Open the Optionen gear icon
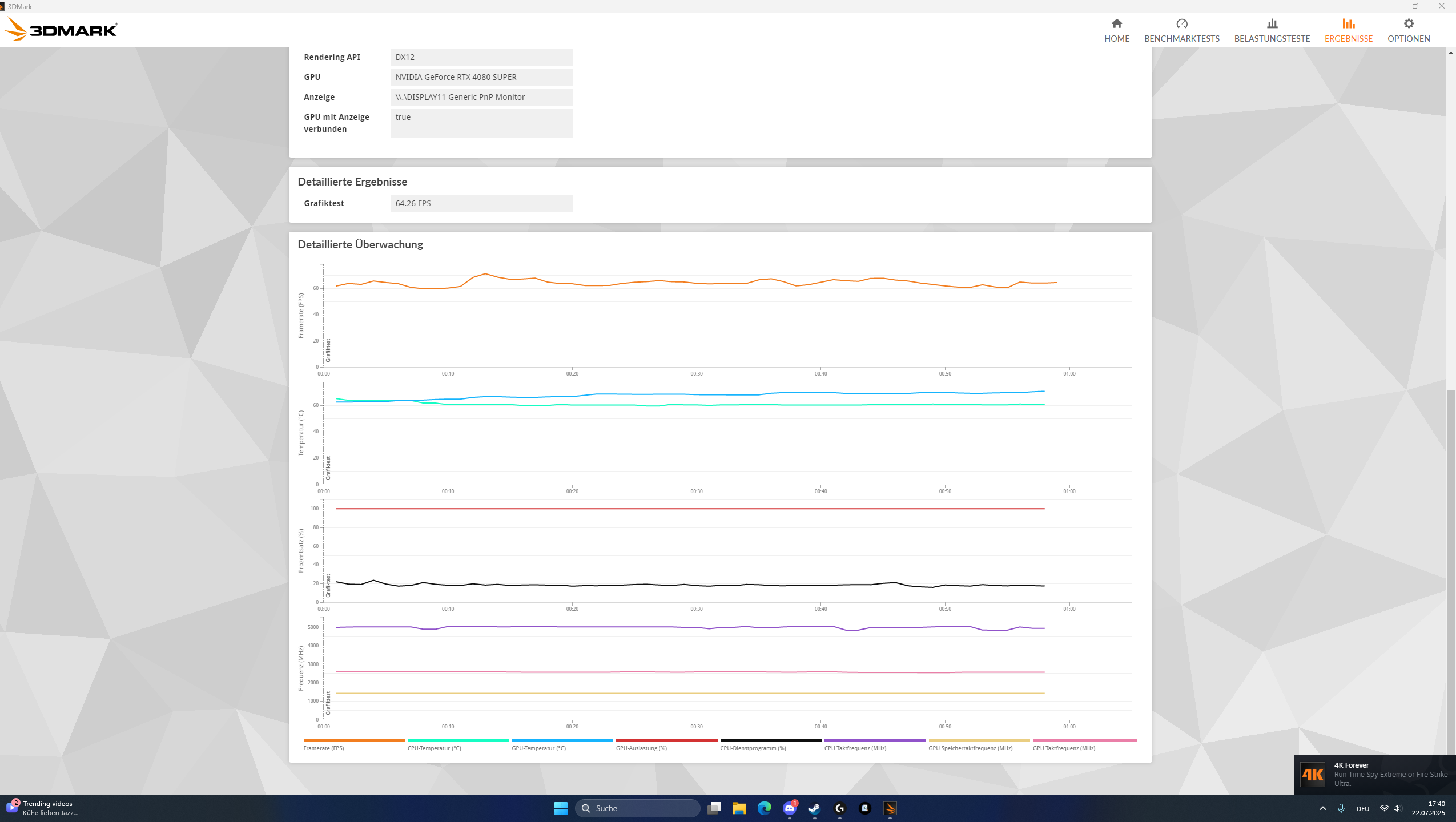This screenshot has height=822, width=1456. [1409, 23]
